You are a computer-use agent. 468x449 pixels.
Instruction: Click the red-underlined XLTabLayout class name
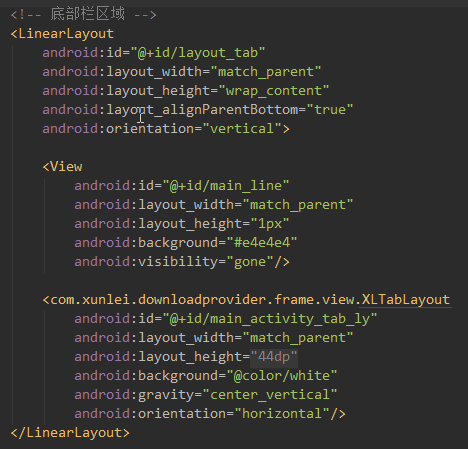click(406, 300)
